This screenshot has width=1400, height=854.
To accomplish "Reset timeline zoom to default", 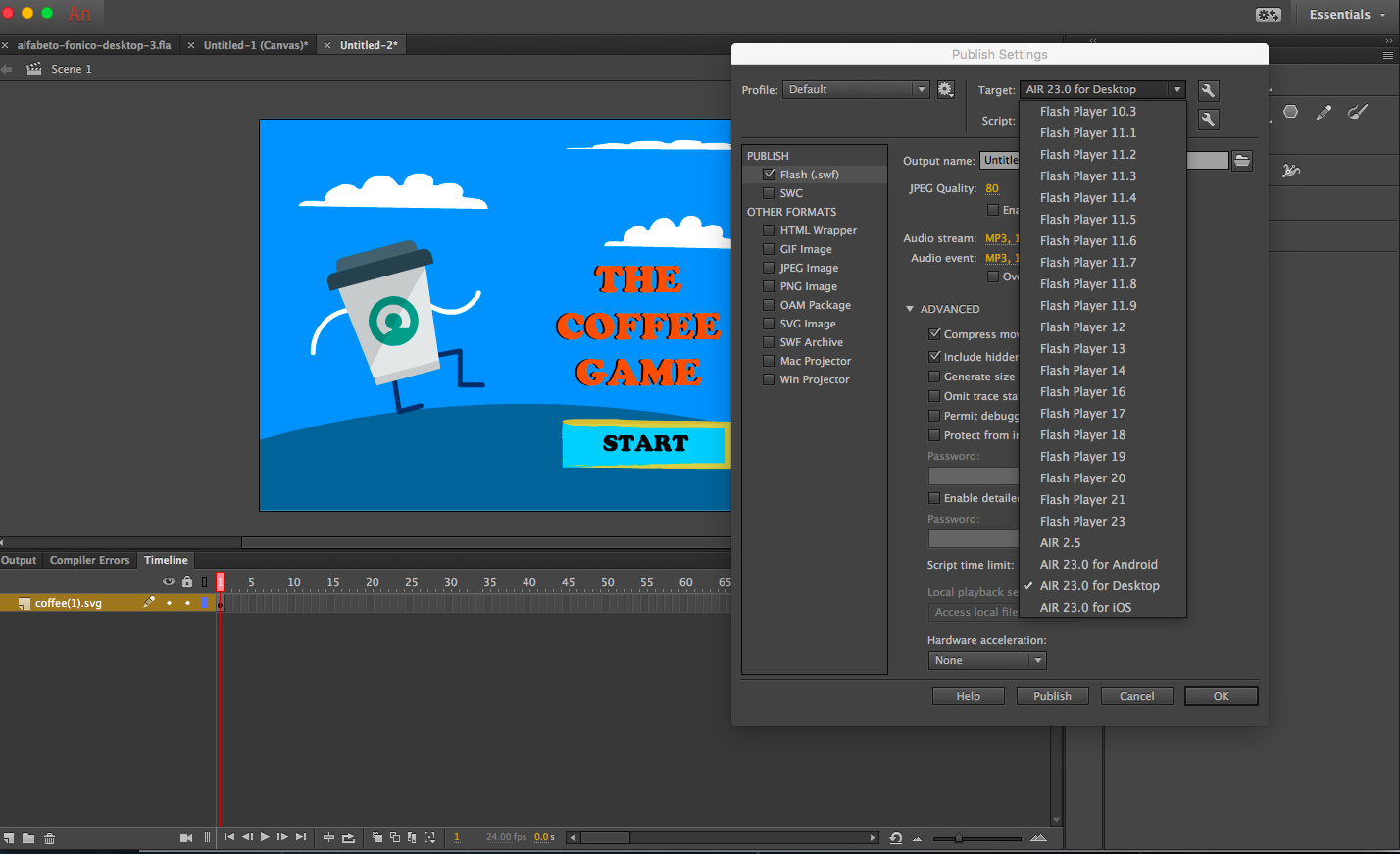I will 895,838.
